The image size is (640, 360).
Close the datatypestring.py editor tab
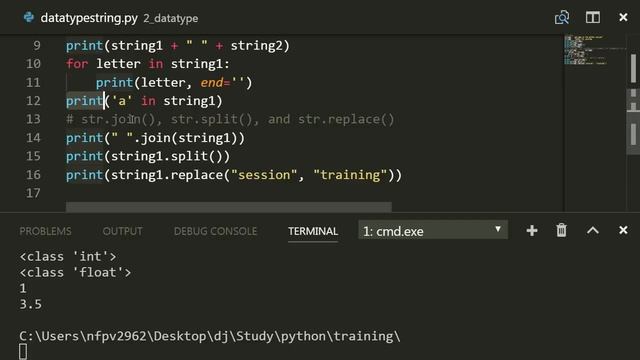click(623, 18)
